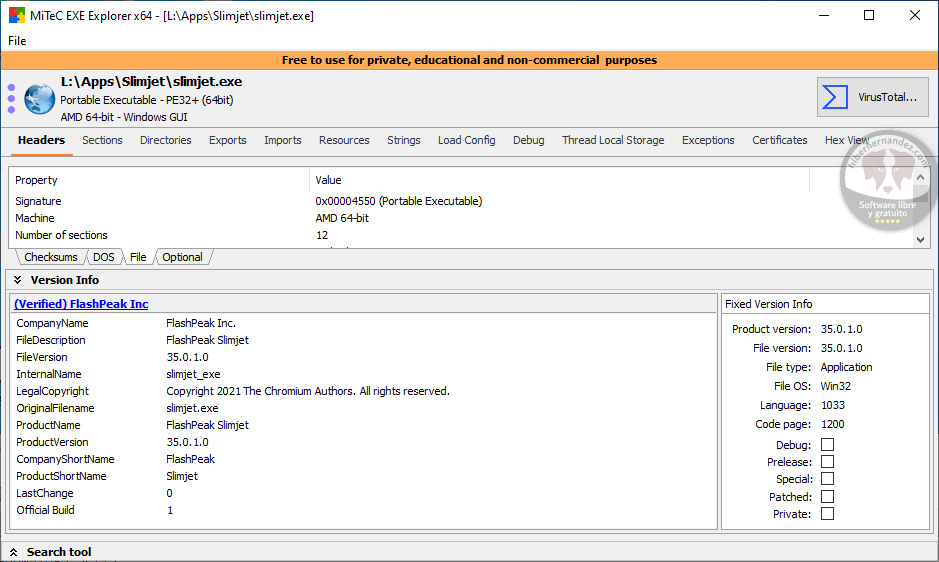Image resolution: width=939 pixels, height=562 pixels.
Task: Select the Optional sub-tab
Action: pos(183,257)
